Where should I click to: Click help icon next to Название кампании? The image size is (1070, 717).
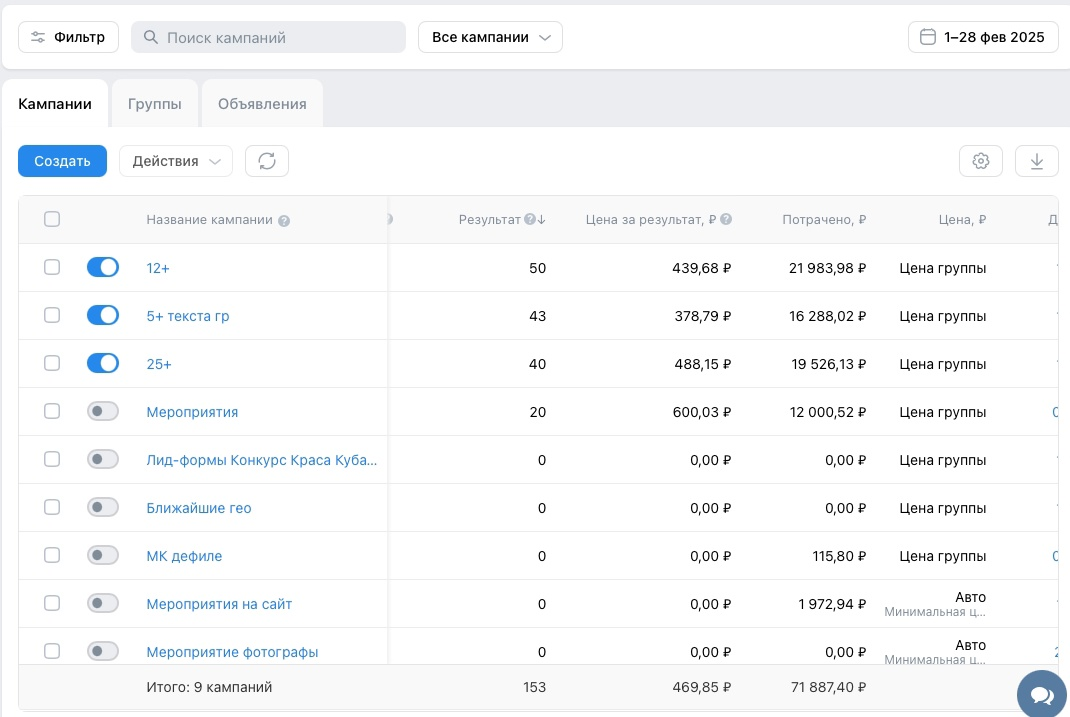284,220
